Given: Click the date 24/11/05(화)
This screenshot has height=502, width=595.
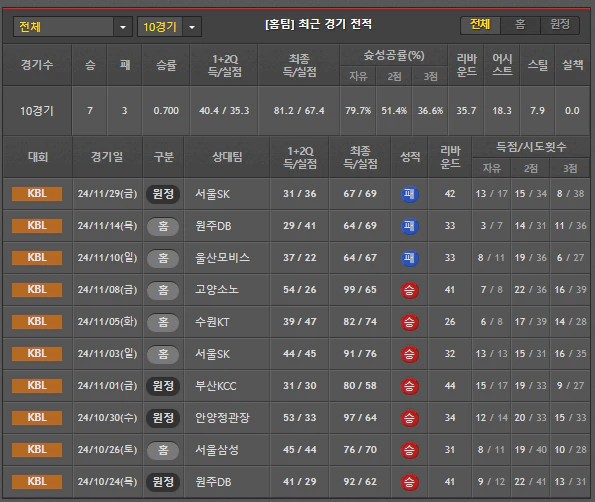Looking at the screenshot, I should 107,322.
